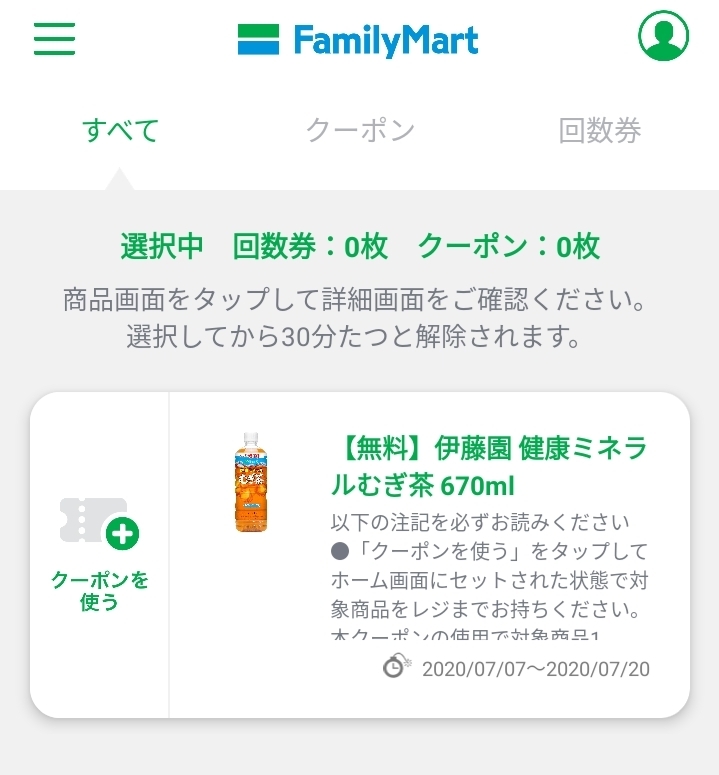Open the 回数券 tab

[x=600, y=131]
